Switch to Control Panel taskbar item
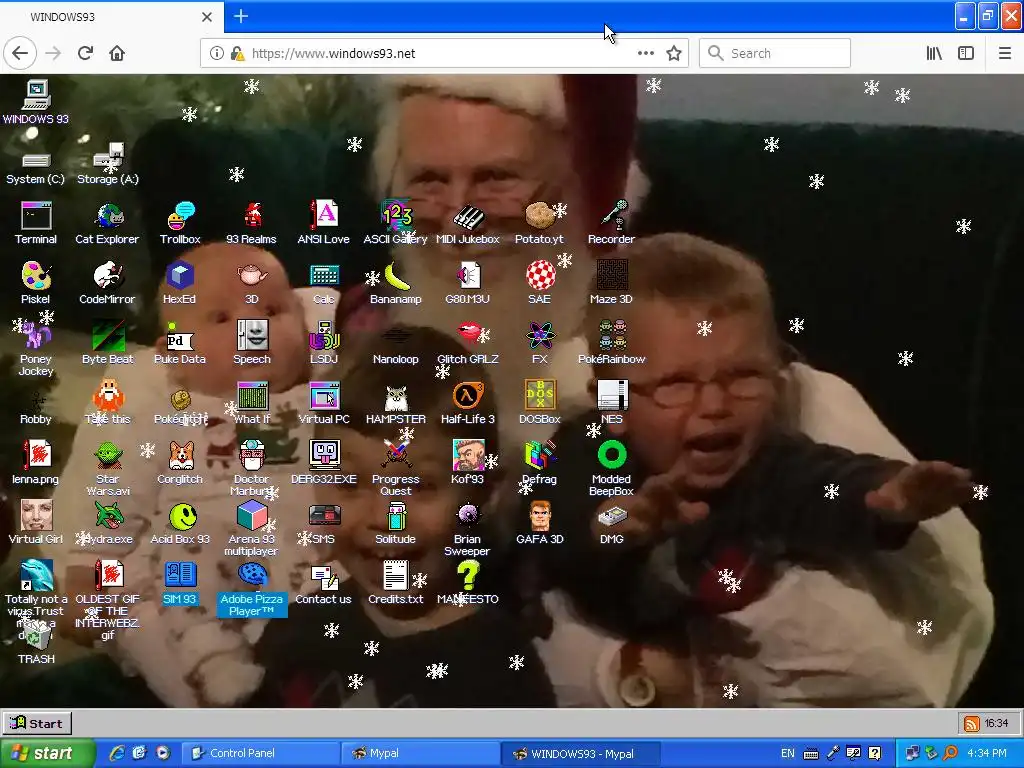The width and height of the screenshot is (1024, 768). pyautogui.click(x=260, y=753)
